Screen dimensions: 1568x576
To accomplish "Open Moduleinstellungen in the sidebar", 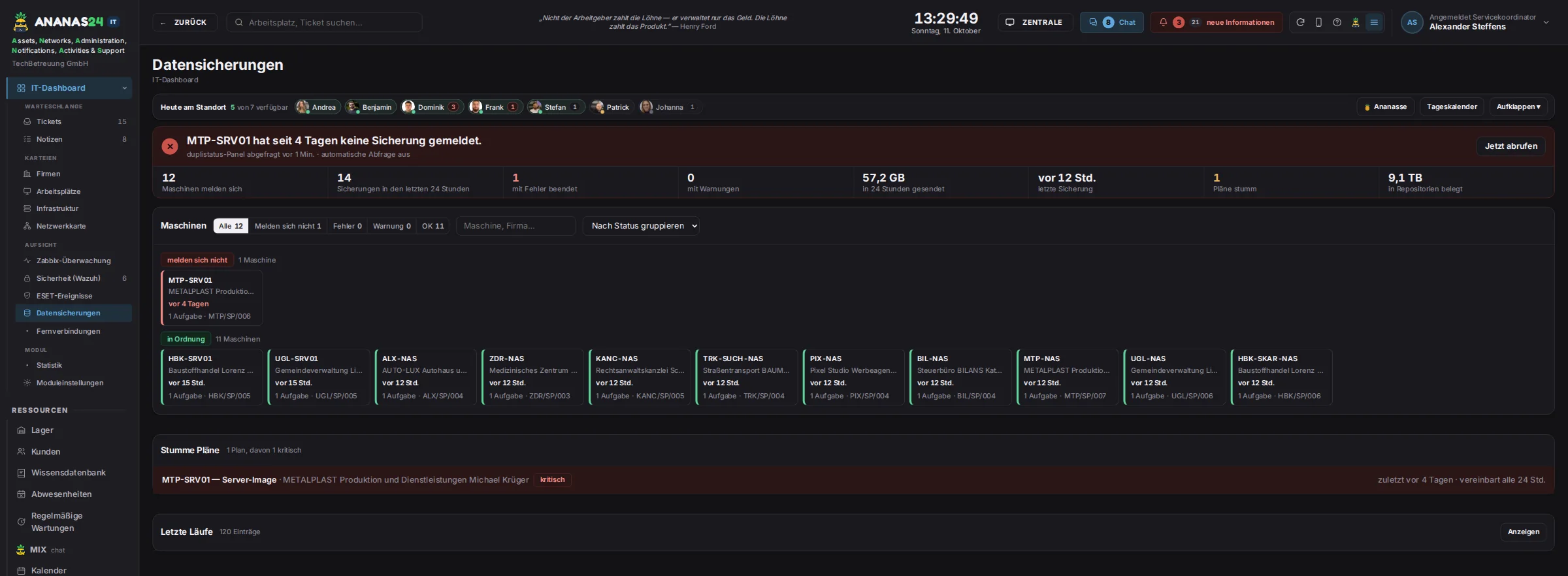I will [x=74, y=383].
